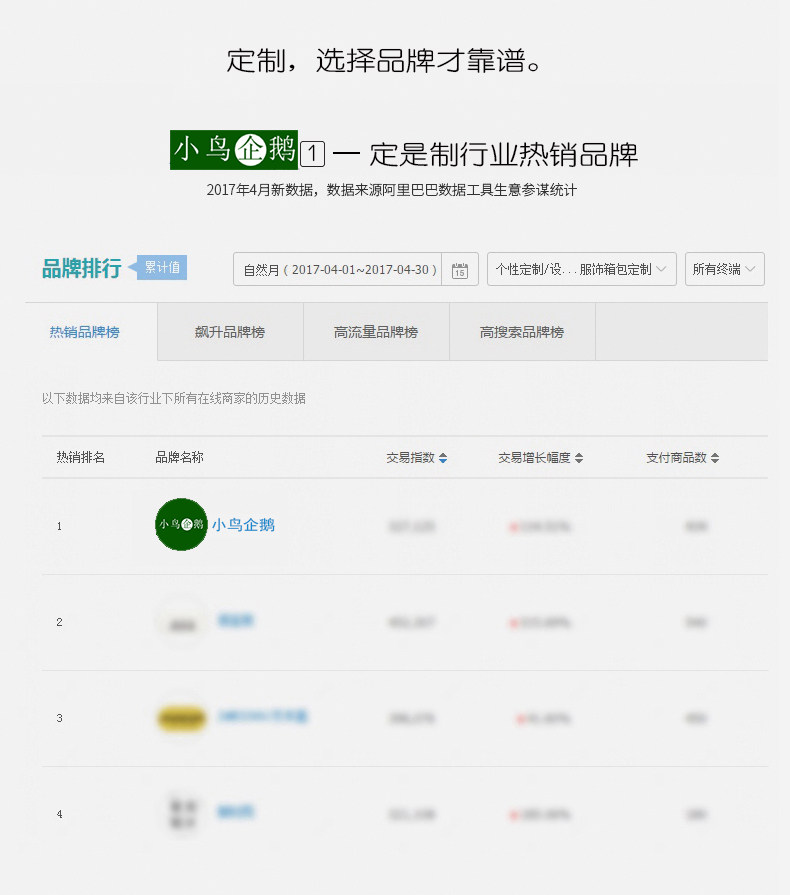Click rank number 3 cell

coord(59,718)
